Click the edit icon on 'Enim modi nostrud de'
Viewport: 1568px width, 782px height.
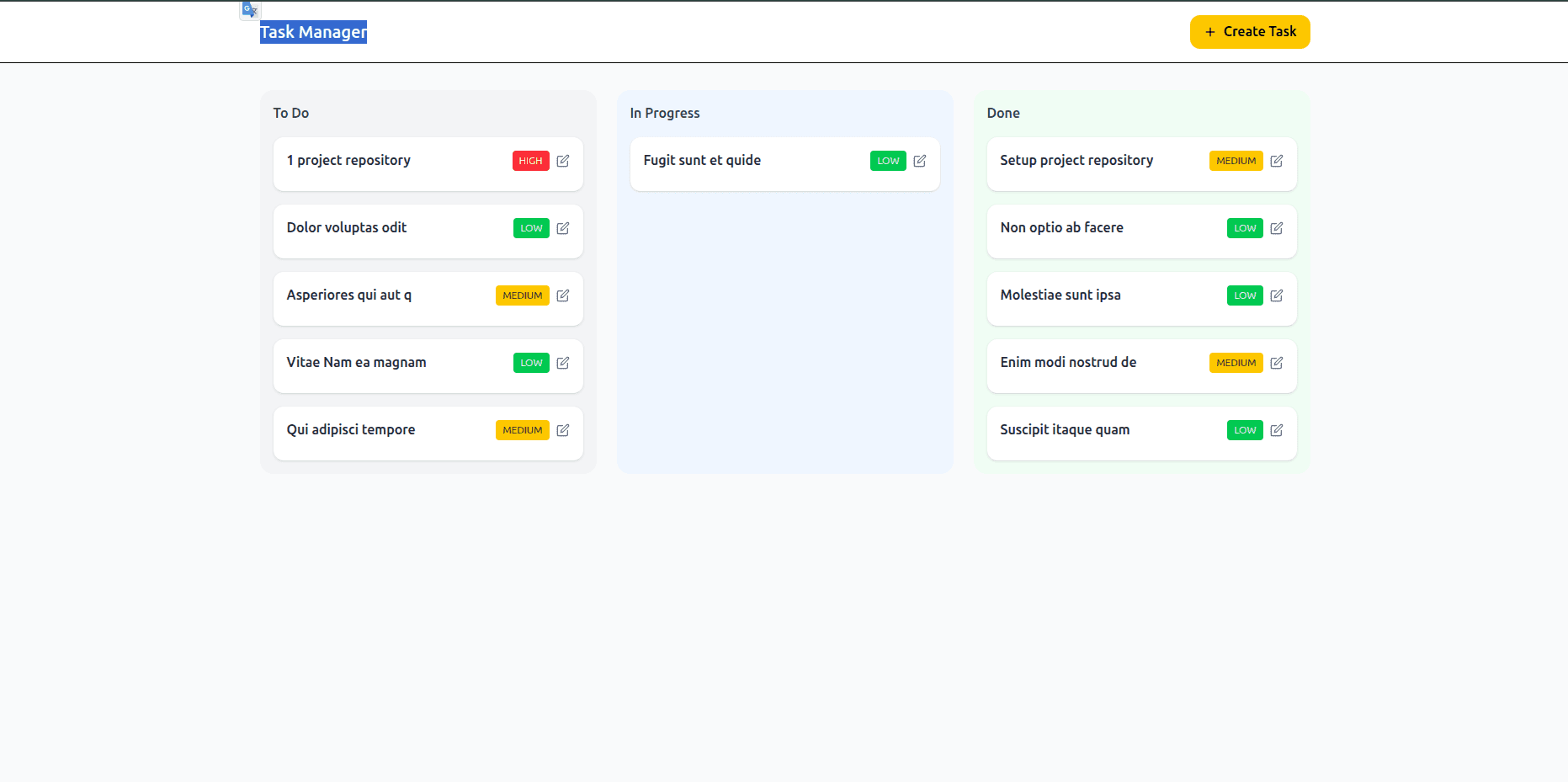pyautogui.click(x=1277, y=363)
